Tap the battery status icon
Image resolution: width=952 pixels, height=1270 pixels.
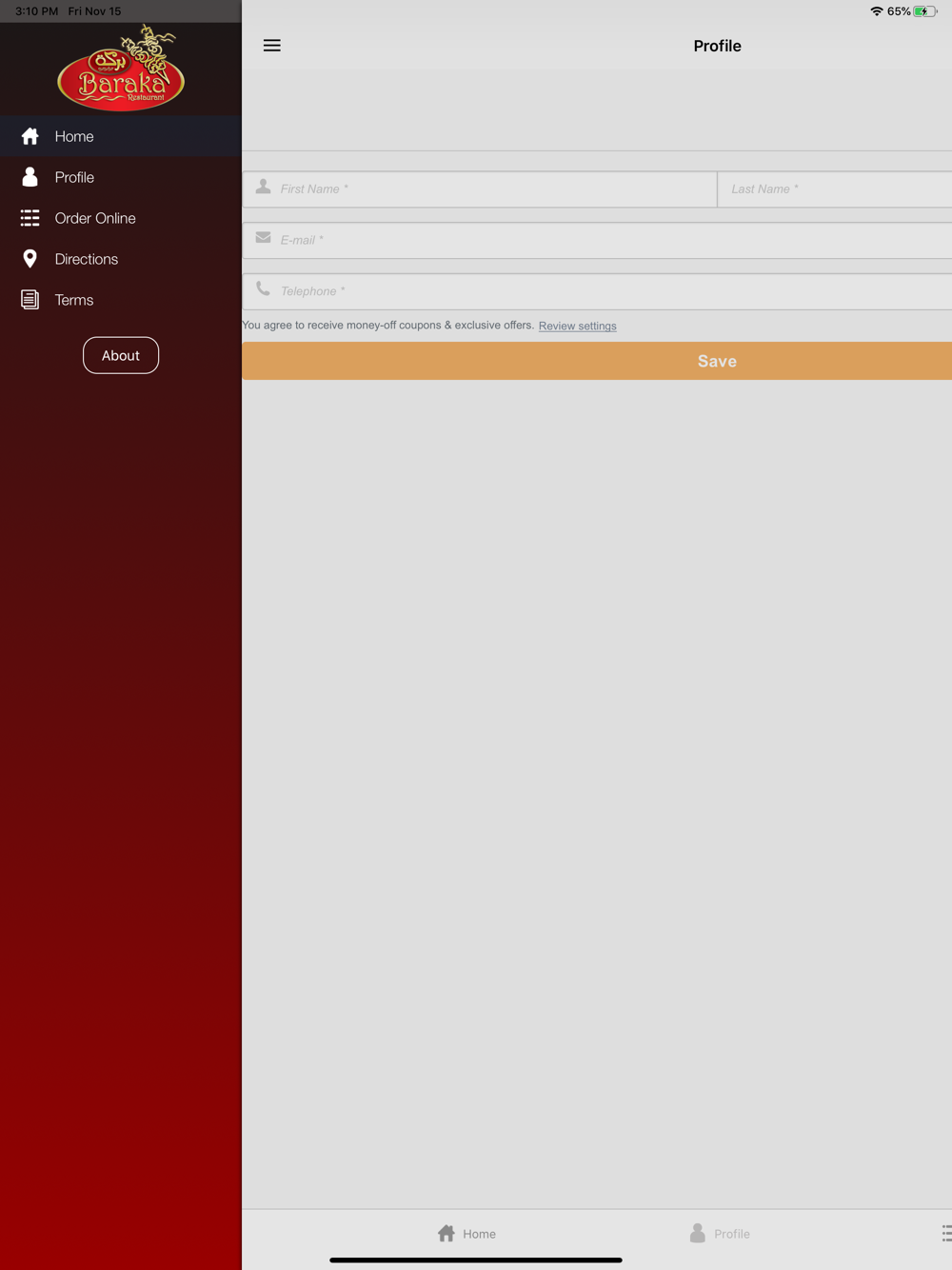pyautogui.click(x=925, y=11)
